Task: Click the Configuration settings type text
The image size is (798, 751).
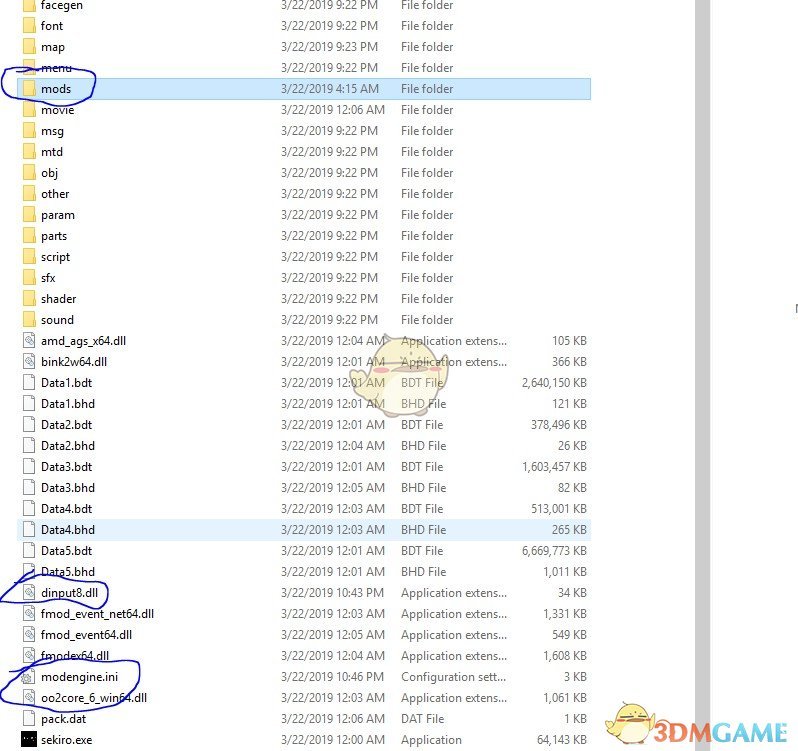Action: [453, 677]
